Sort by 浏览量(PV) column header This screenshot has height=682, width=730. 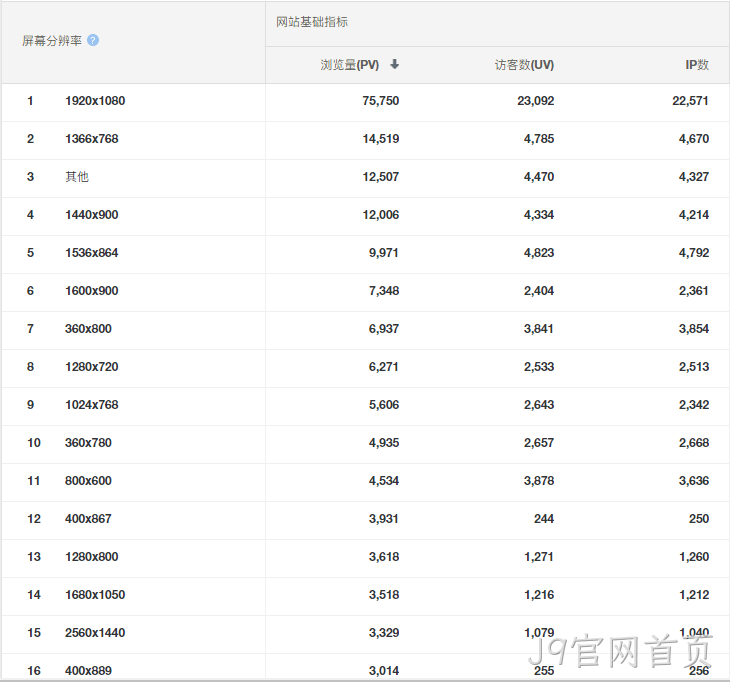point(350,65)
